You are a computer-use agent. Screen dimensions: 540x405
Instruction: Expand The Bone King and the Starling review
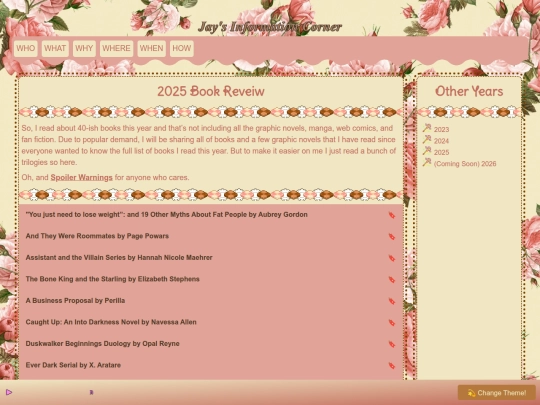tap(211, 279)
